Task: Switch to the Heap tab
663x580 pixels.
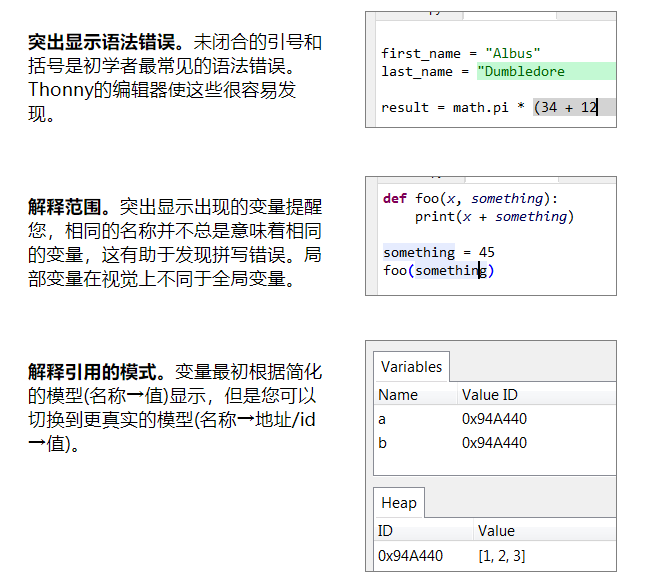Action: click(x=399, y=503)
